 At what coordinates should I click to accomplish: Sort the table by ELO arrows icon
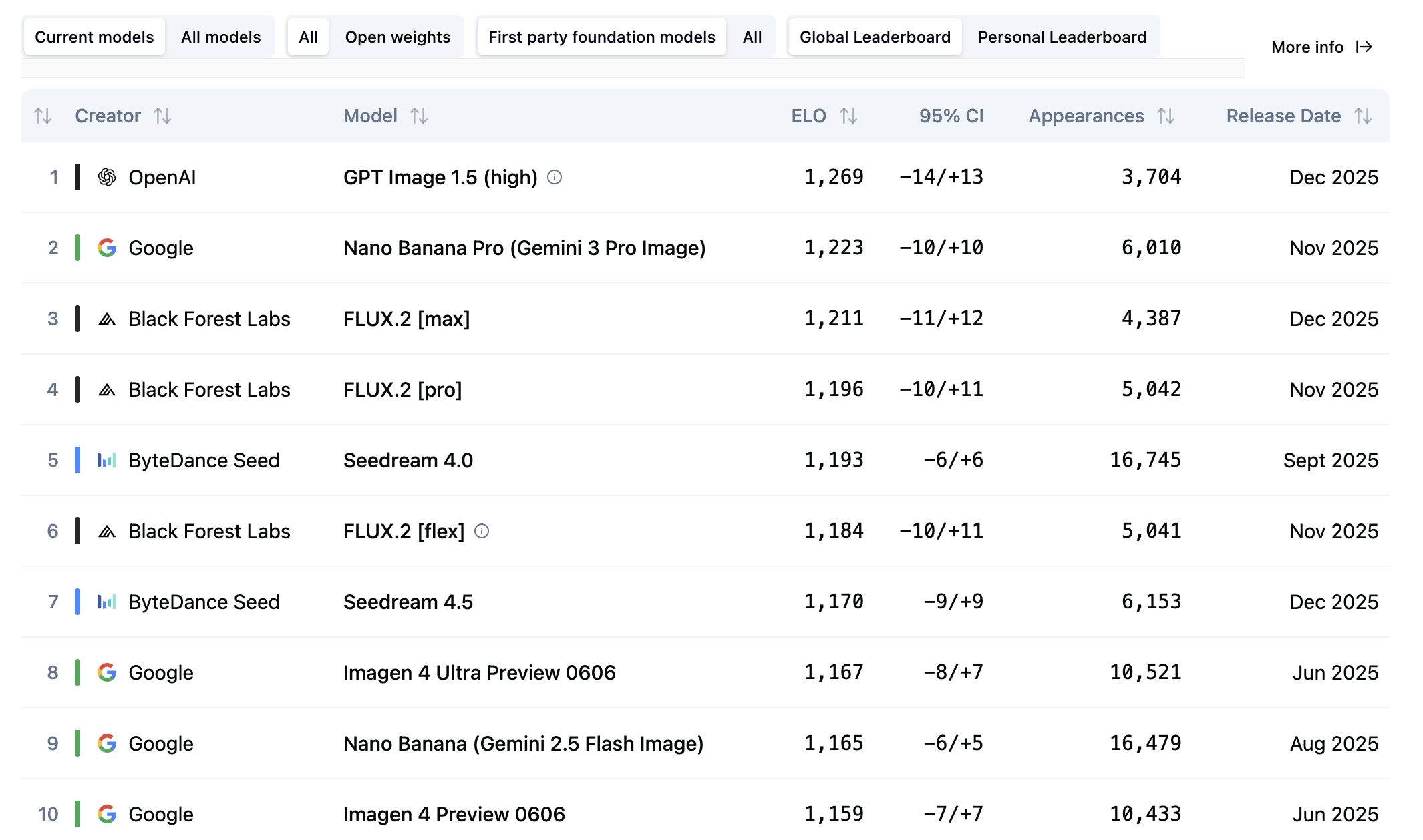[x=848, y=116]
